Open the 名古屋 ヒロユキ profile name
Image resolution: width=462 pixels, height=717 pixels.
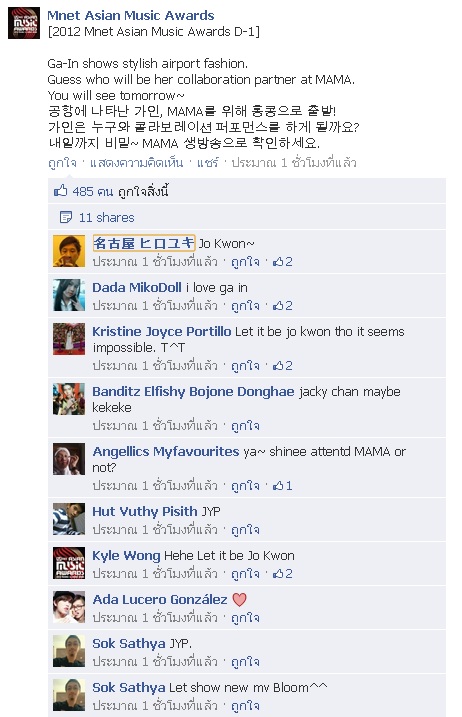point(144,243)
